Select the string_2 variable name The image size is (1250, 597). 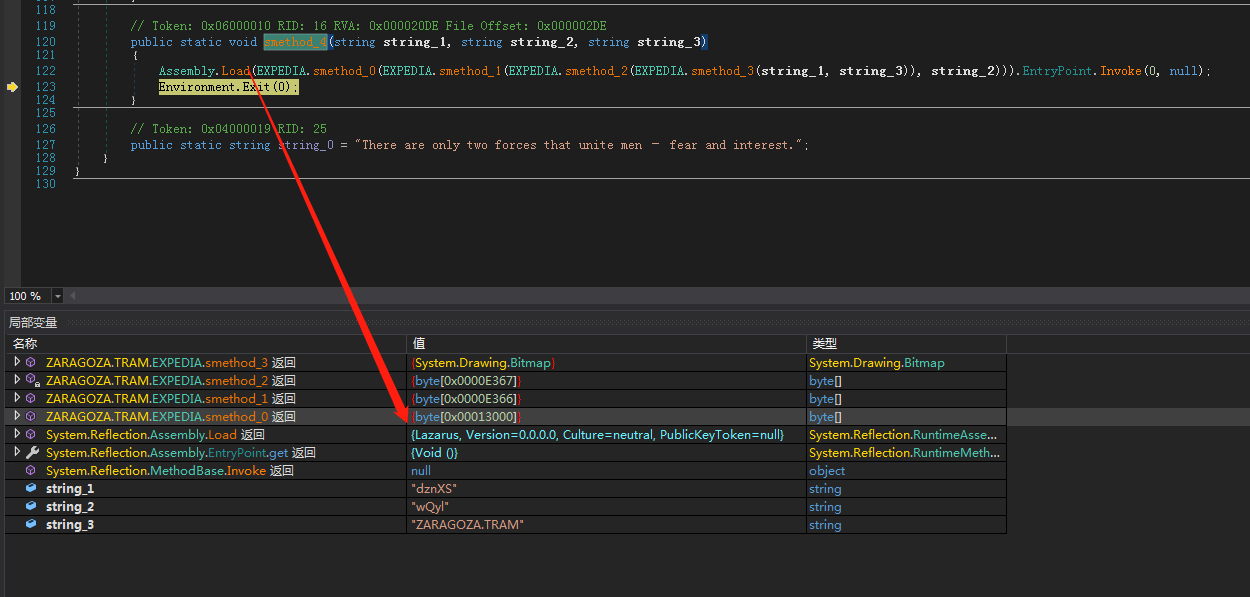(70, 507)
